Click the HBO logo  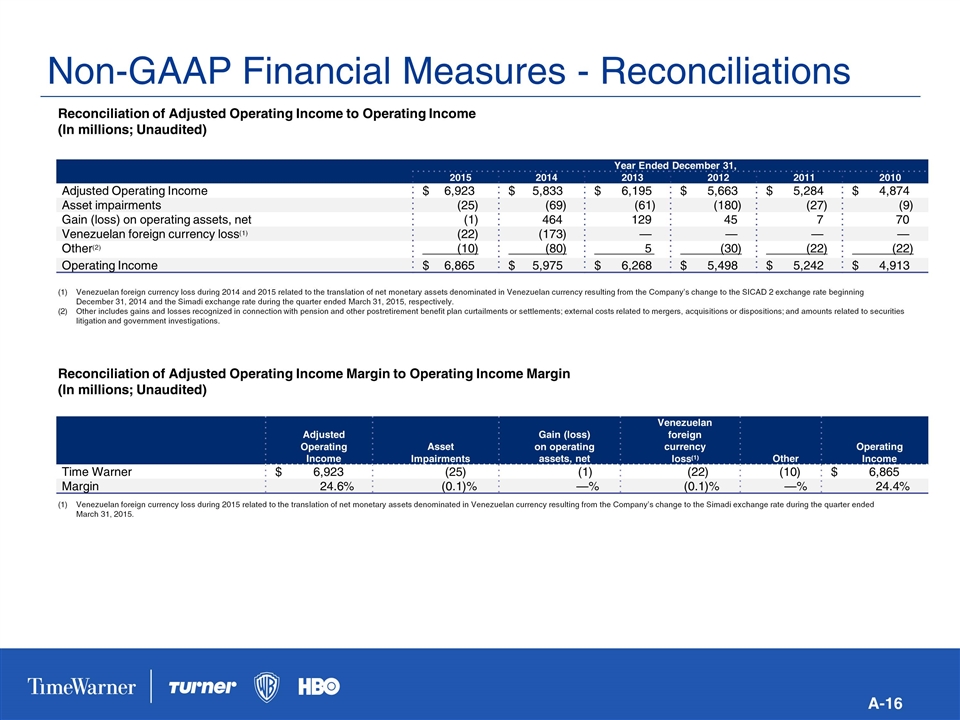[318, 687]
